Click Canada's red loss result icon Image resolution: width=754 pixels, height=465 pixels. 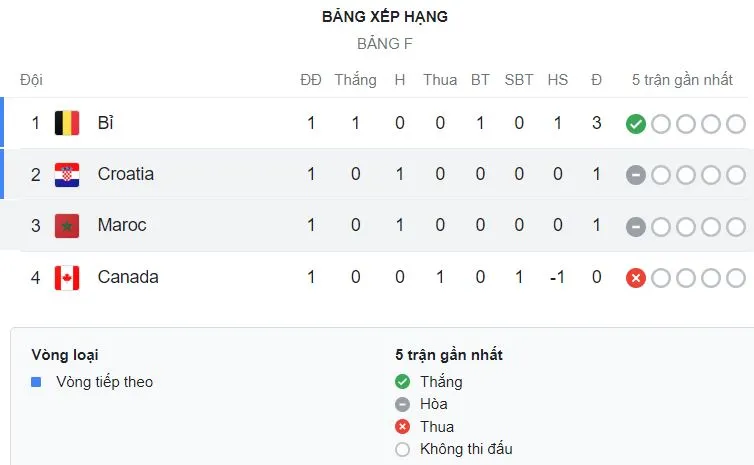(635, 278)
